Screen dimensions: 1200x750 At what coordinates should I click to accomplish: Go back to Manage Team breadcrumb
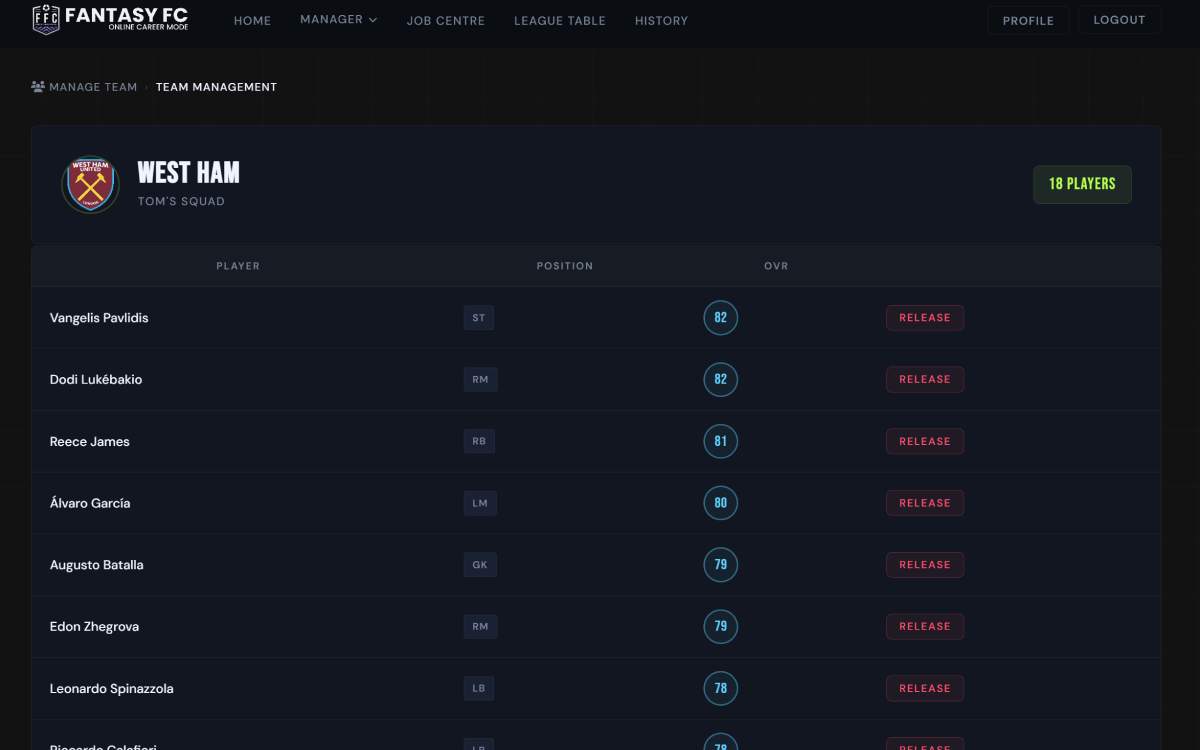tap(93, 87)
